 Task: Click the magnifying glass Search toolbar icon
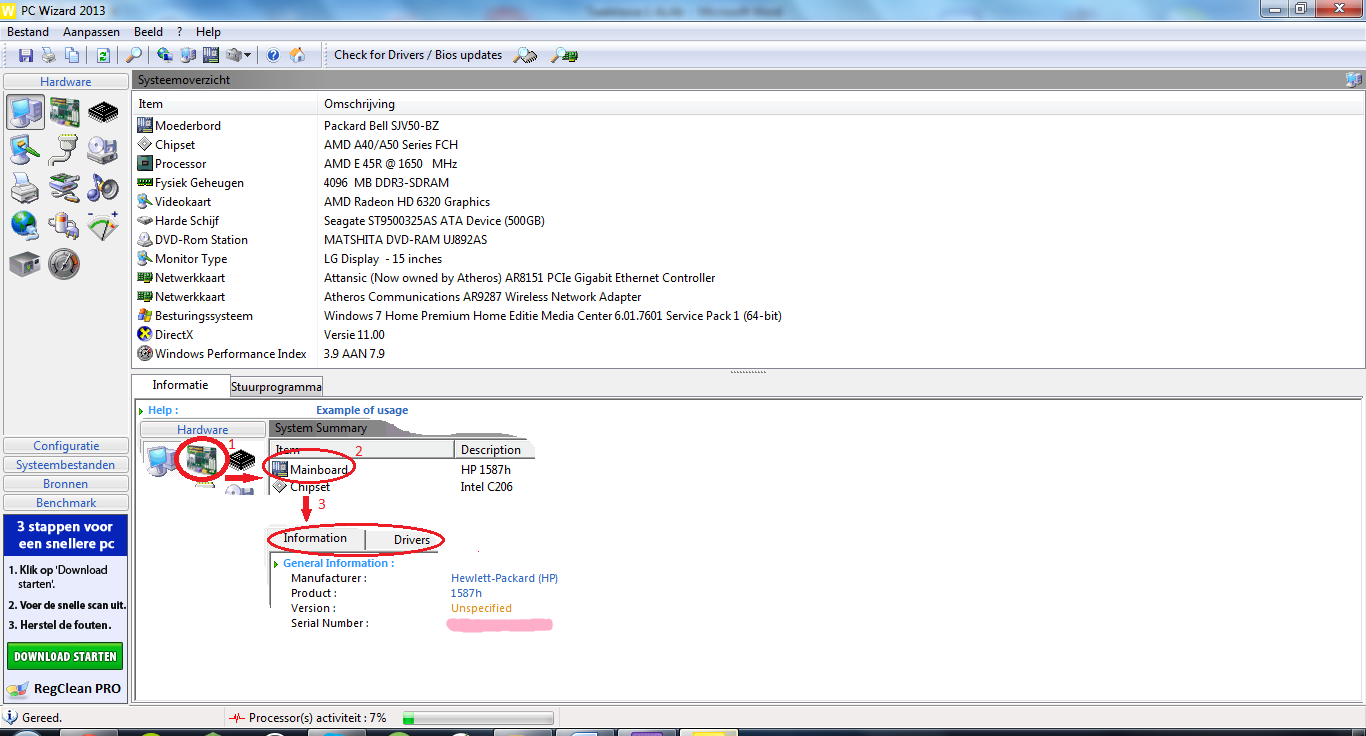(133, 55)
